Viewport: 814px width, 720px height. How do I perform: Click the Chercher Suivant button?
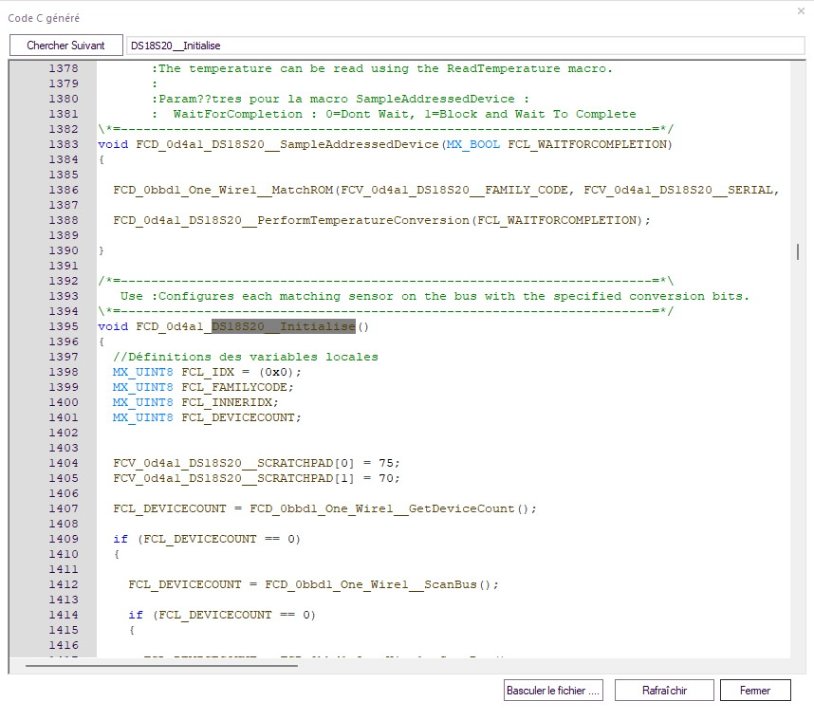click(66, 46)
